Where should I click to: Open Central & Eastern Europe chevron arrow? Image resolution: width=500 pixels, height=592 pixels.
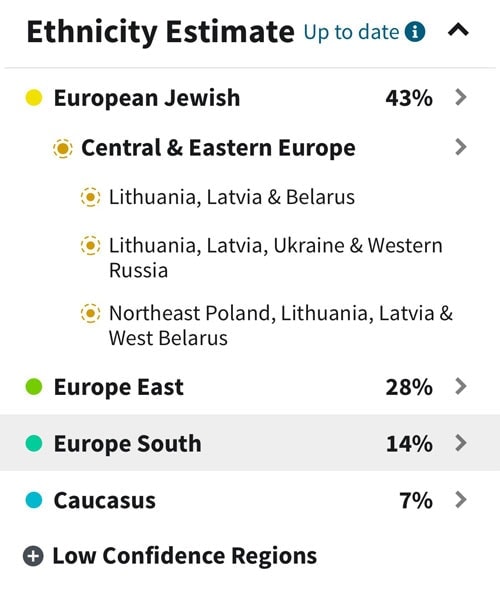461,147
